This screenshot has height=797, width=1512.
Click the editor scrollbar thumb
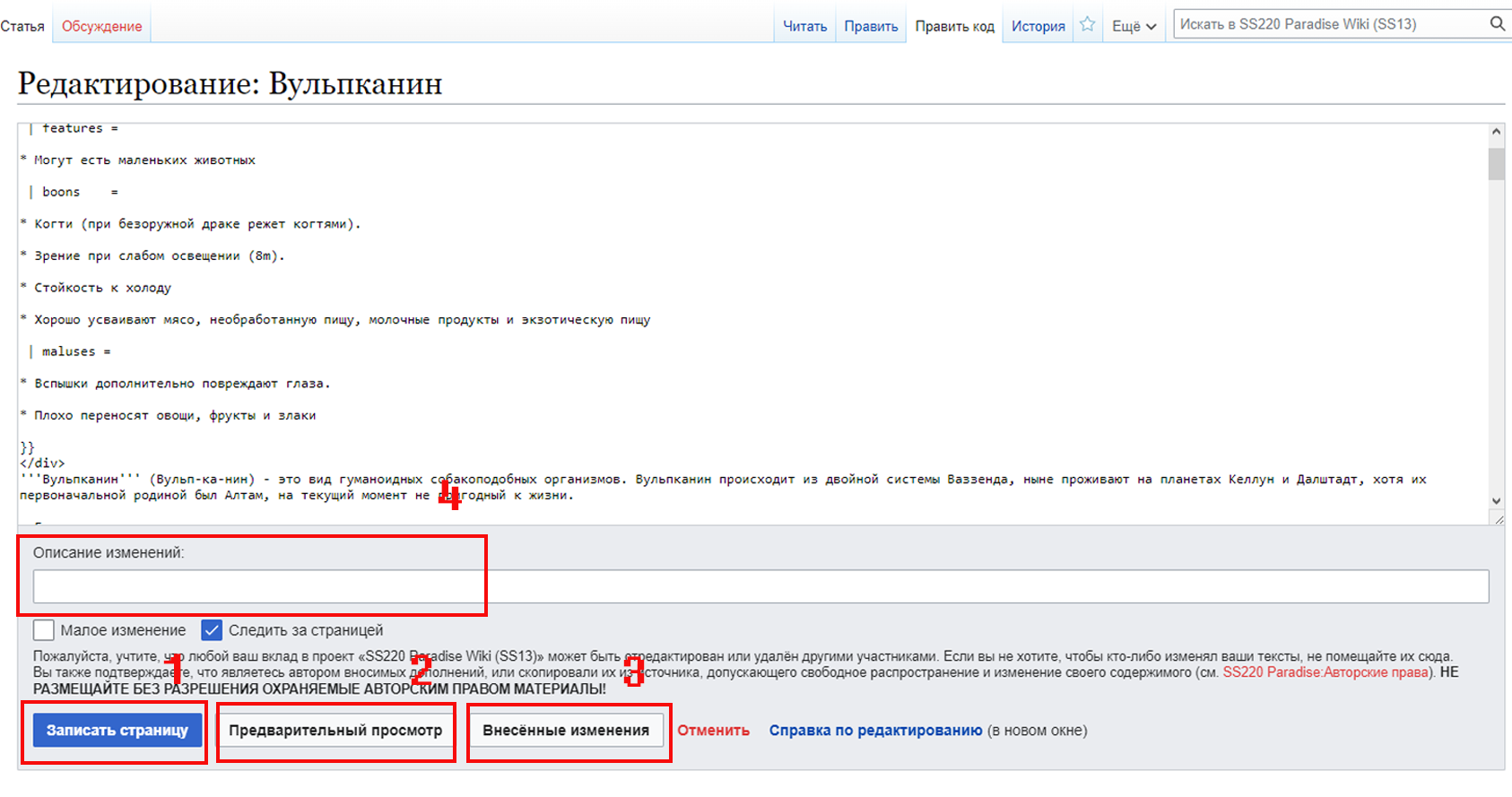1496,164
